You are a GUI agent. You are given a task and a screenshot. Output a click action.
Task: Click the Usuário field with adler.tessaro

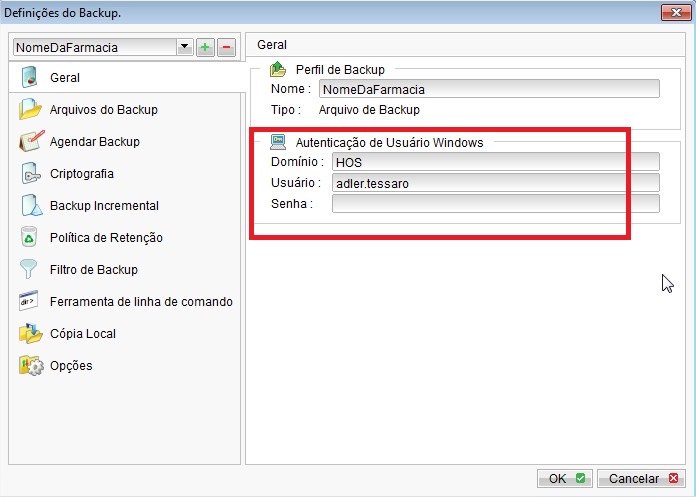point(495,183)
